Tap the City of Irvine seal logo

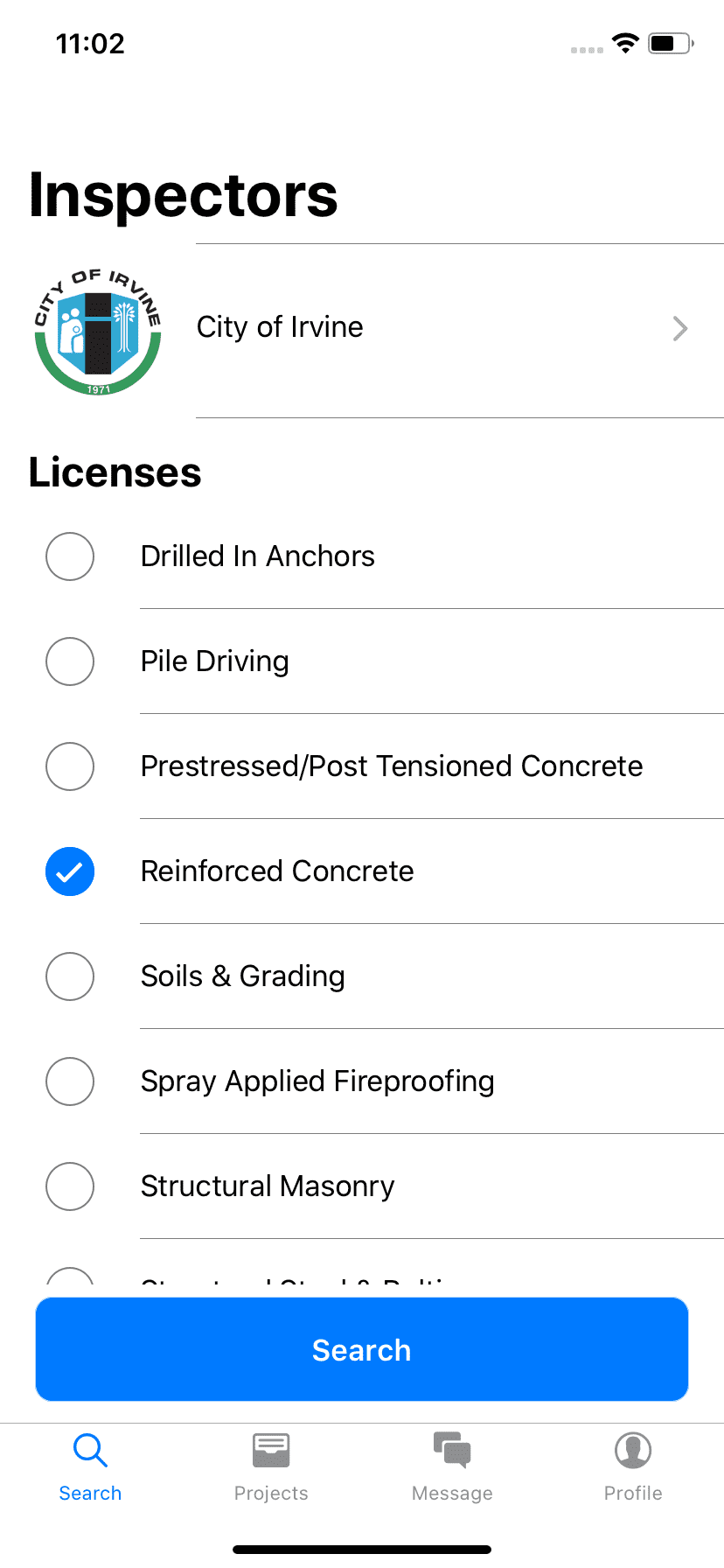point(98,331)
